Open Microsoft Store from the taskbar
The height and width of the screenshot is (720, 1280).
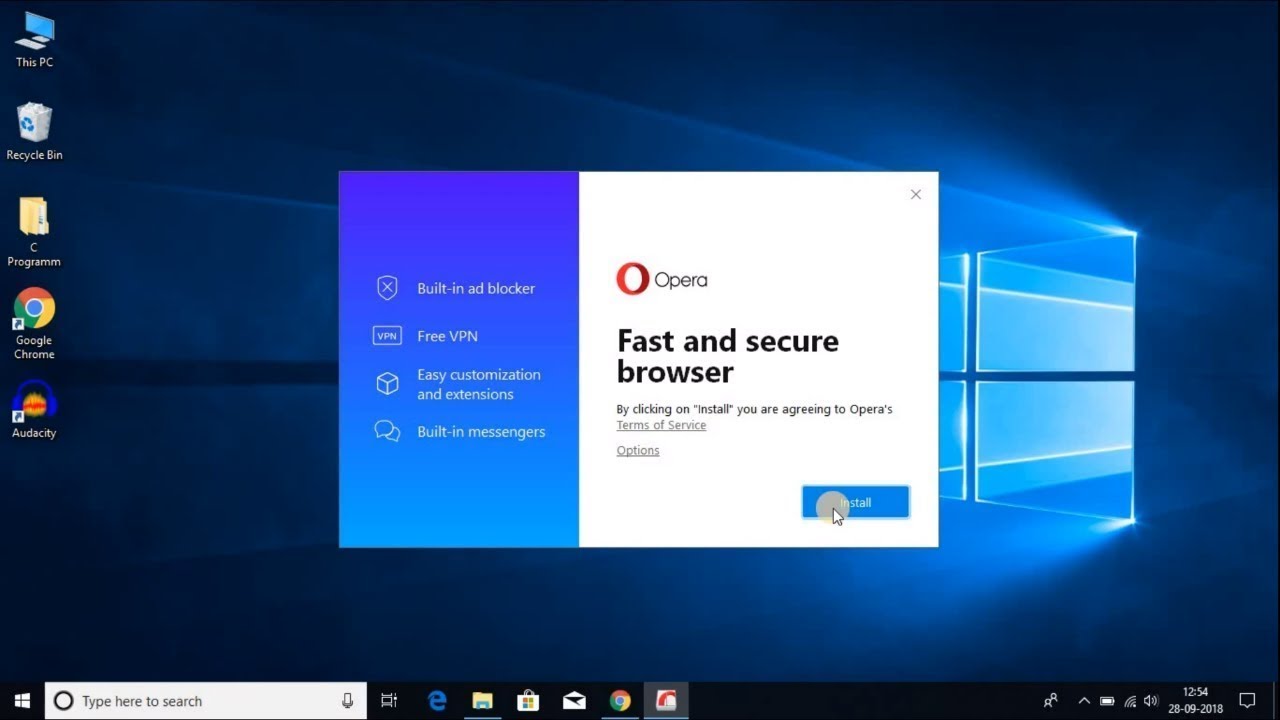pos(529,701)
